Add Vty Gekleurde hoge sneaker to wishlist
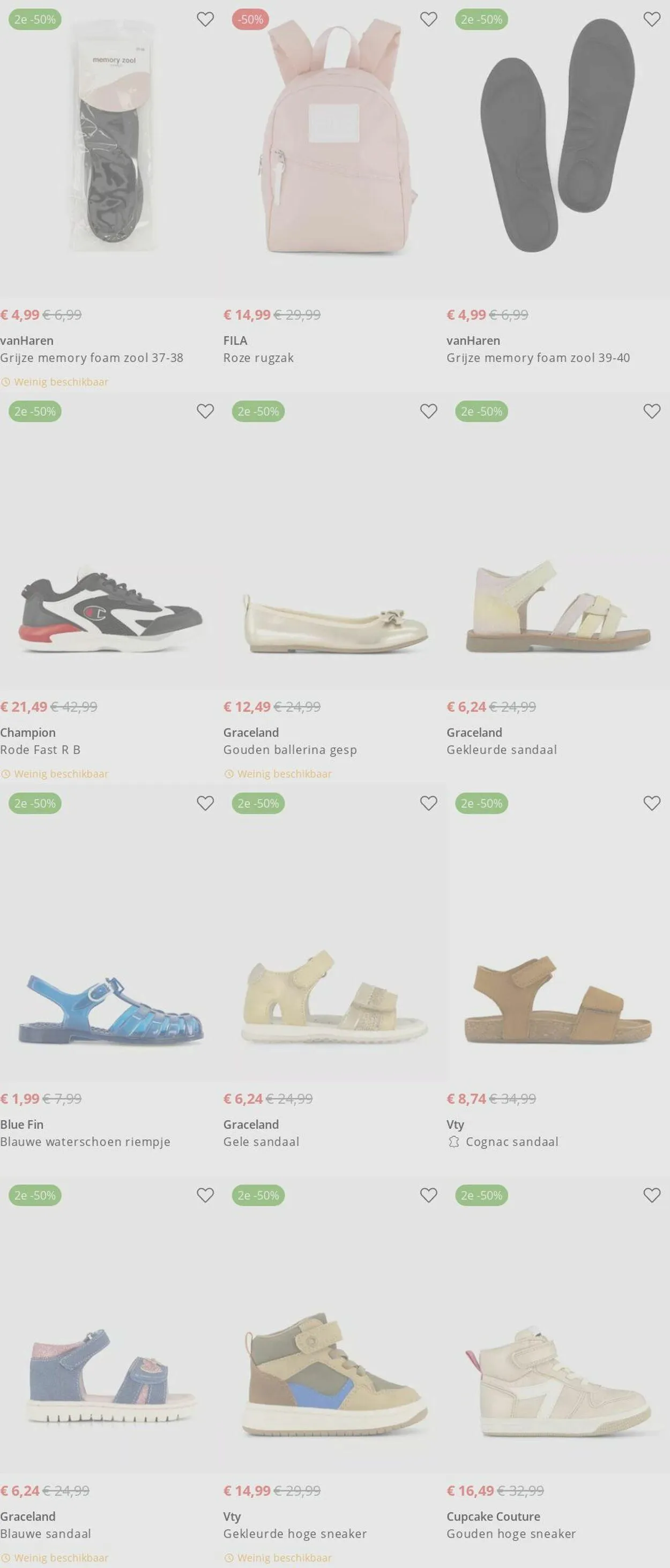This screenshot has height=1568, width=670. tap(428, 1196)
